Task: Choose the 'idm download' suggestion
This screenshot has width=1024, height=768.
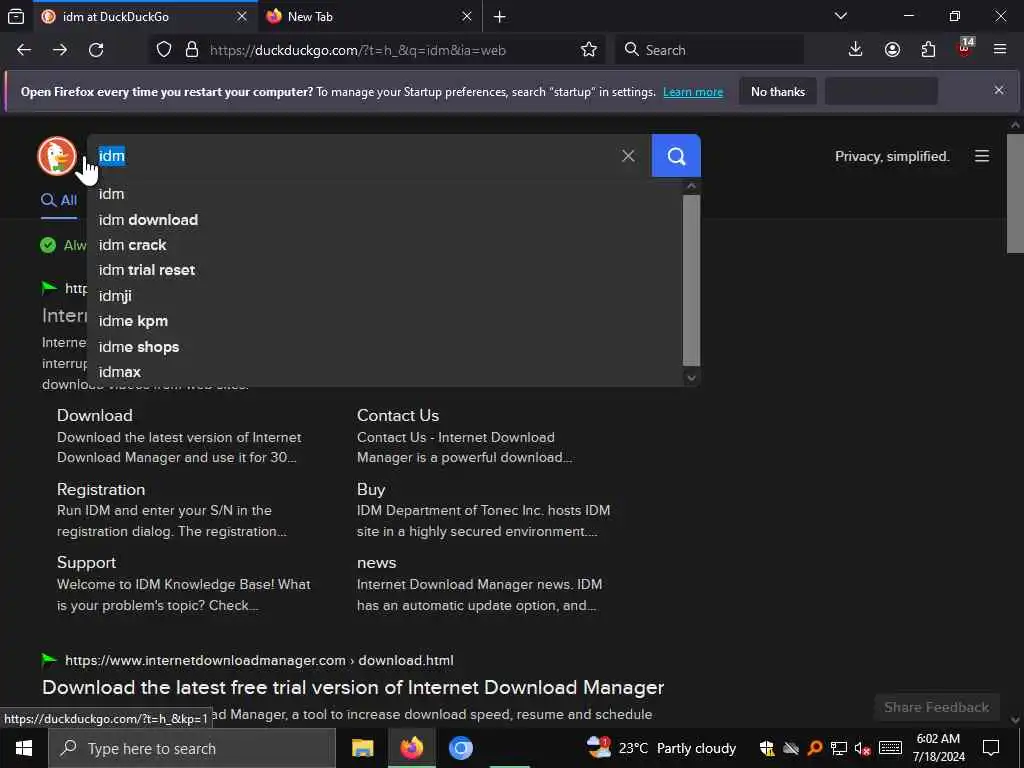Action: (x=385, y=220)
